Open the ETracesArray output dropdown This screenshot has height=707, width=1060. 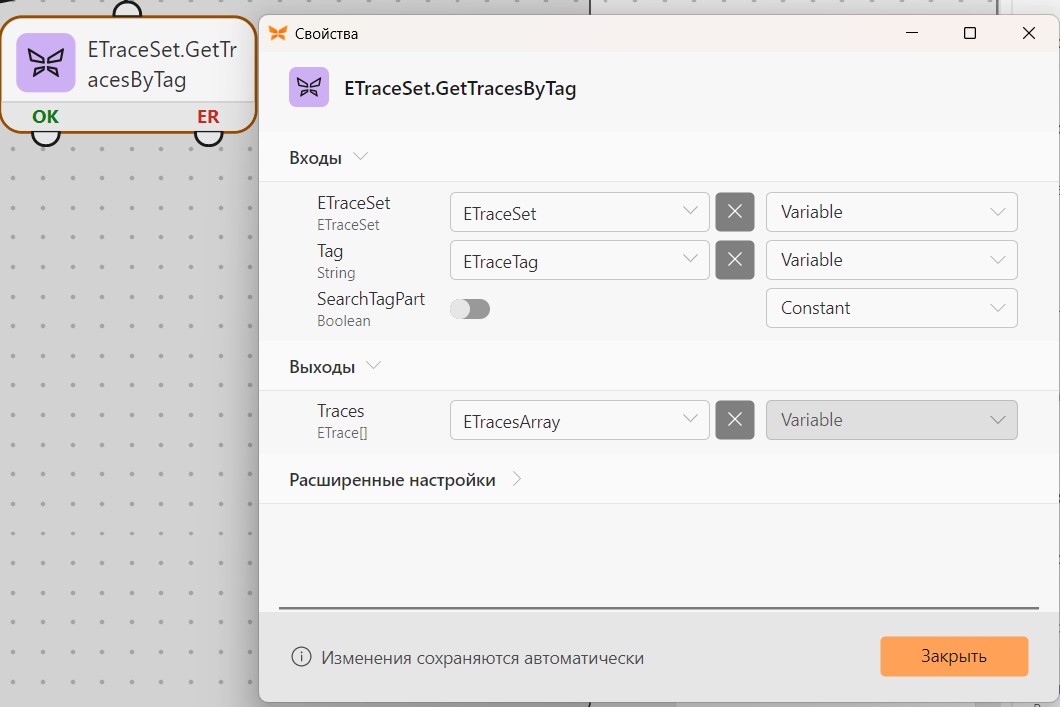(579, 420)
